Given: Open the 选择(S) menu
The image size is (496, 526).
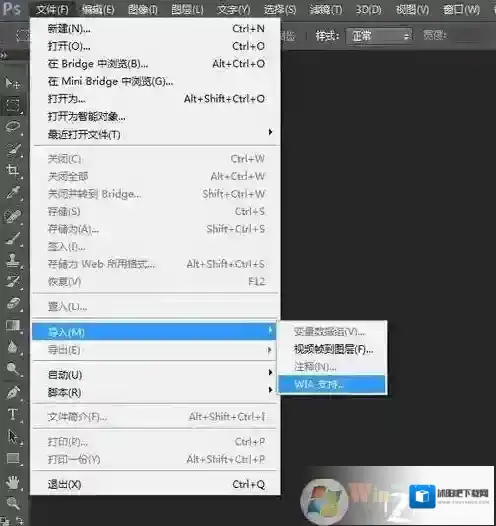Looking at the screenshot, I should (280, 9).
